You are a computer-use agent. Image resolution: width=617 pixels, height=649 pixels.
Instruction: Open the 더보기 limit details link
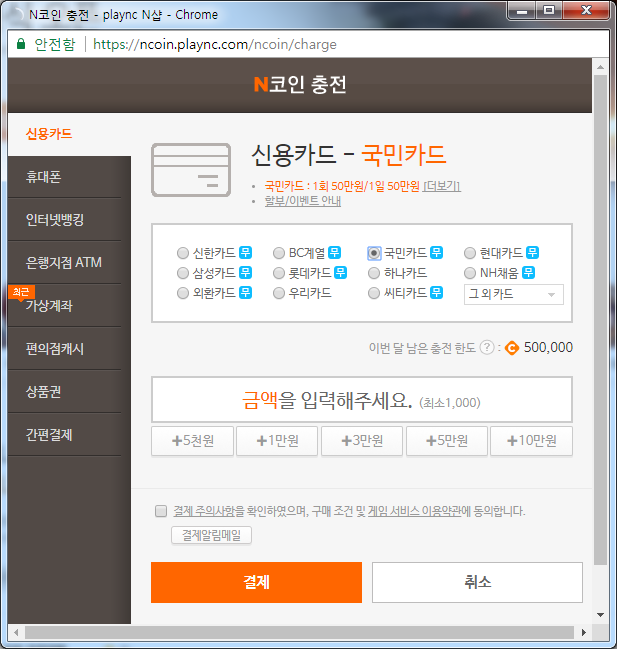[441, 186]
